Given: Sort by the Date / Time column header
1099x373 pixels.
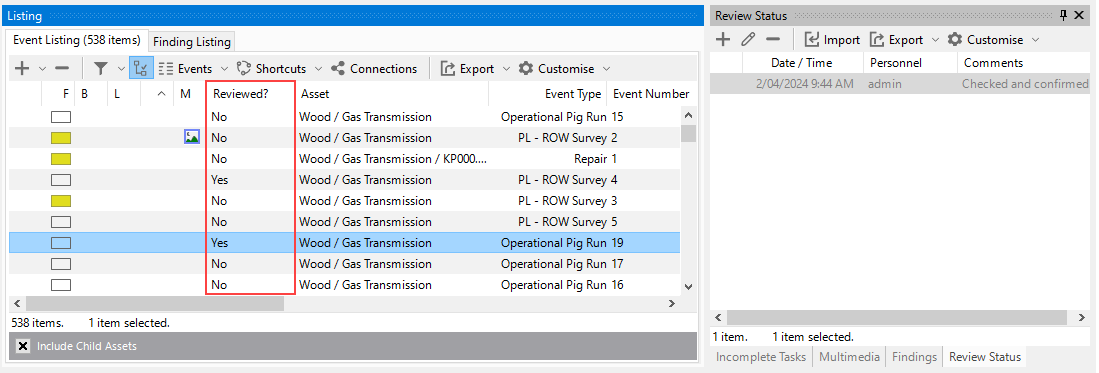Looking at the screenshot, I should point(802,62).
